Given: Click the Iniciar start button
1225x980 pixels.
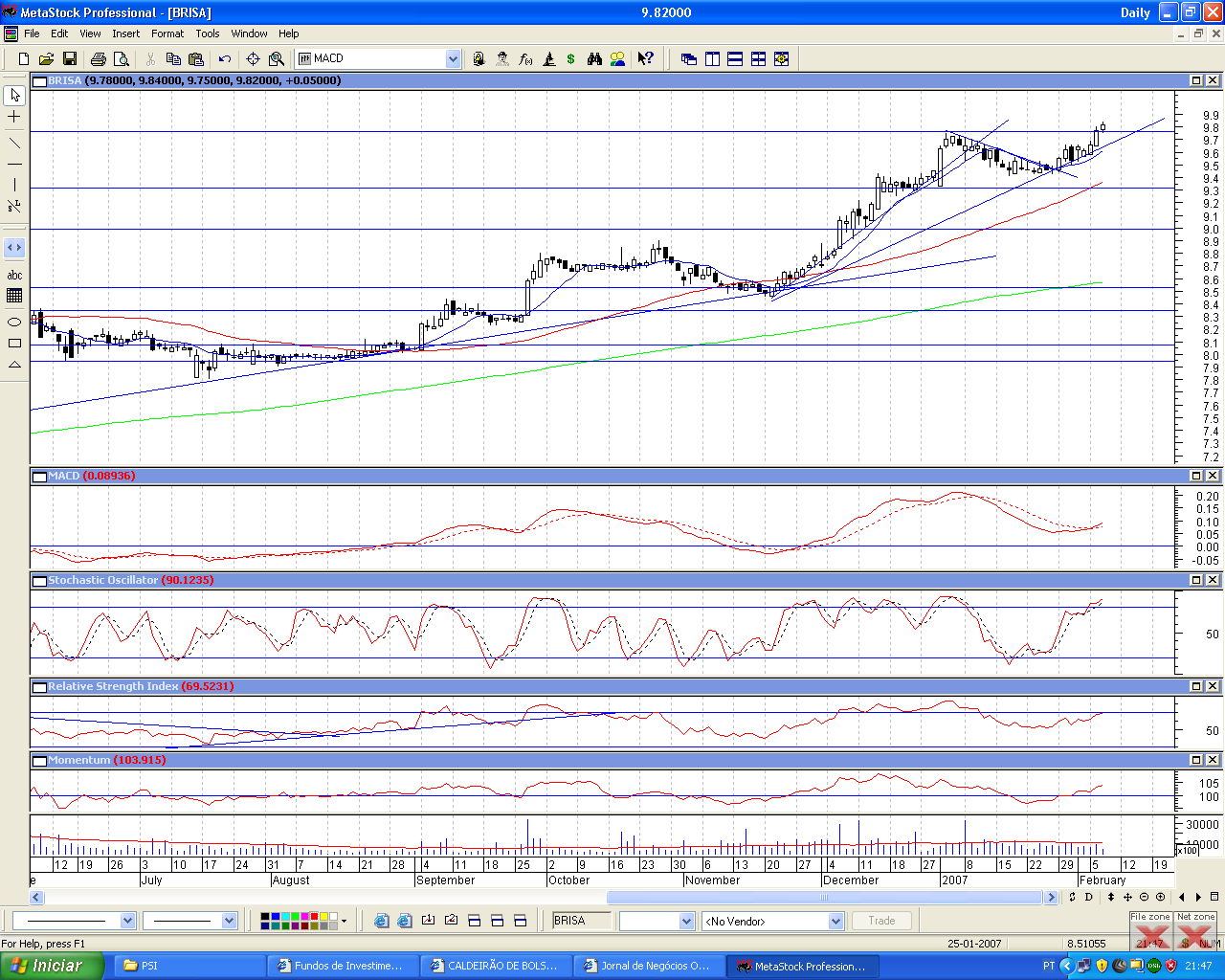Looking at the screenshot, I should click(x=52, y=966).
